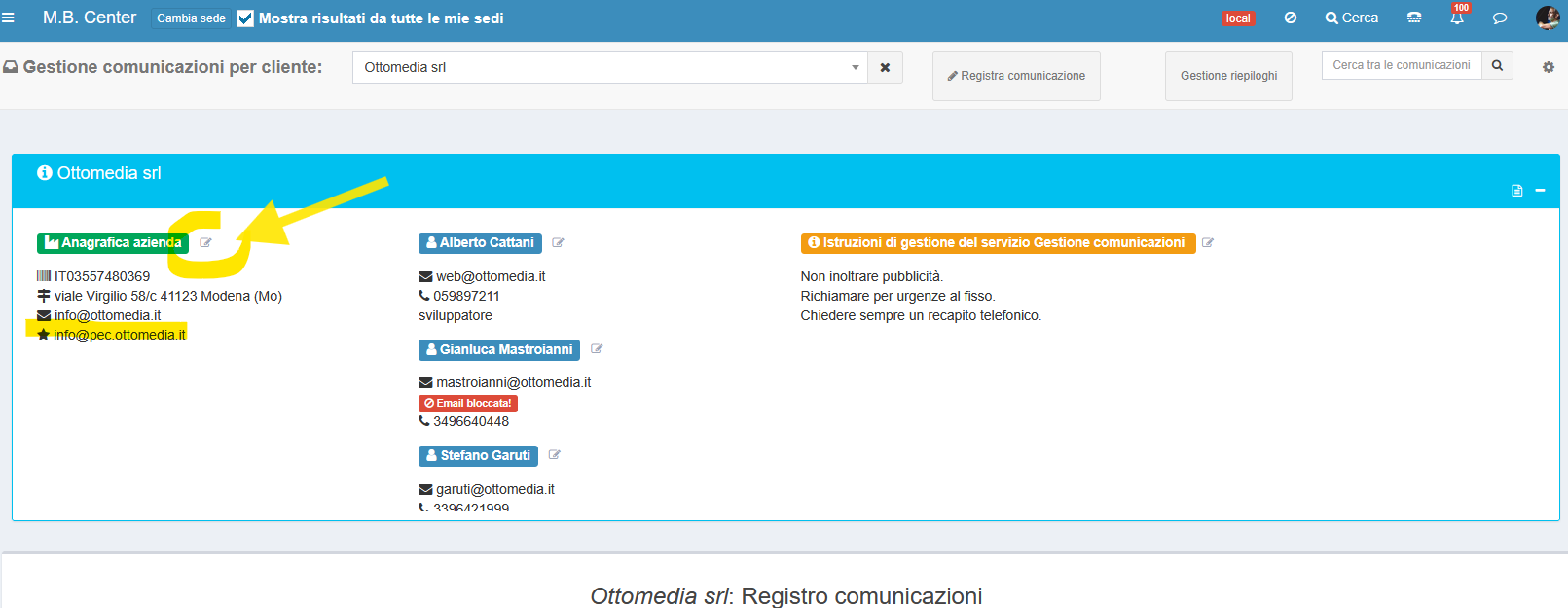Viewport: 1568px width, 608px height.
Task: Edit service instructions pencil icon
Action: pyautogui.click(x=1207, y=243)
